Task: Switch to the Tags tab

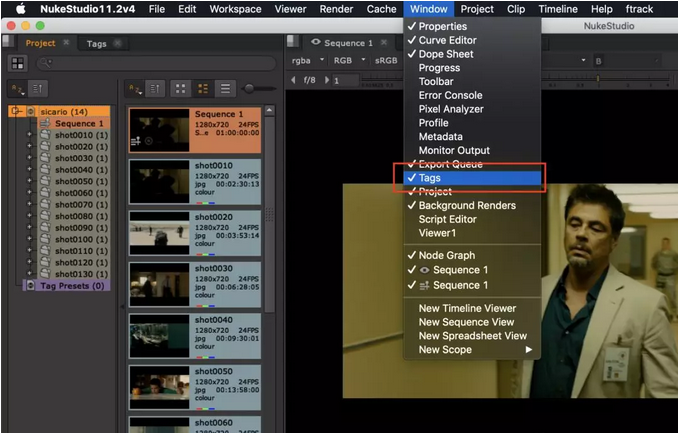Action: (97, 44)
